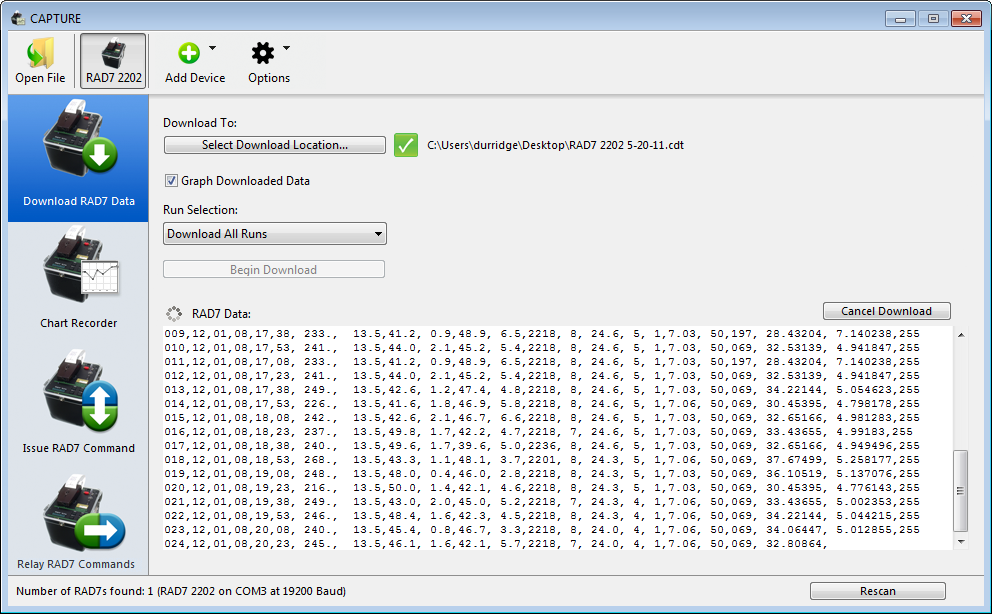992x614 pixels.
Task: Click the RAD7 data scrollbar thumb
Action: tap(961, 491)
